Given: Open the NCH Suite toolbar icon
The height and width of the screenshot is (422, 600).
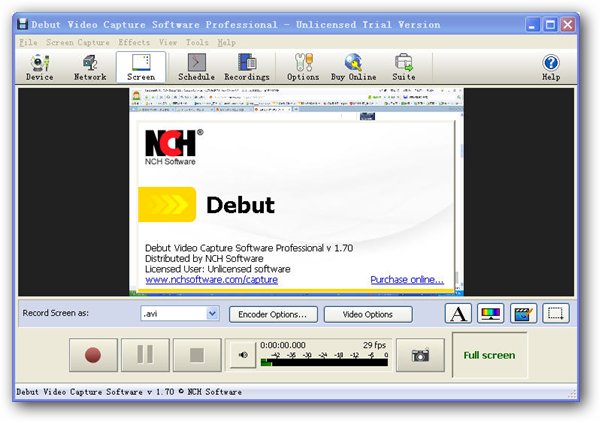Looking at the screenshot, I should click(x=404, y=67).
